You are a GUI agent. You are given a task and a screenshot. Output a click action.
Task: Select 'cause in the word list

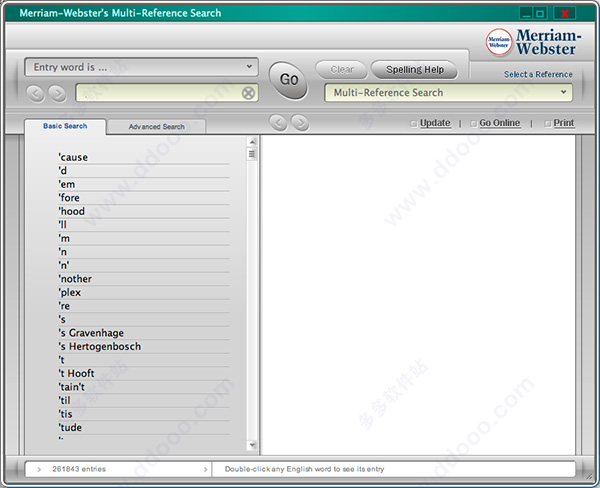pyautogui.click(x=143, y=157)
